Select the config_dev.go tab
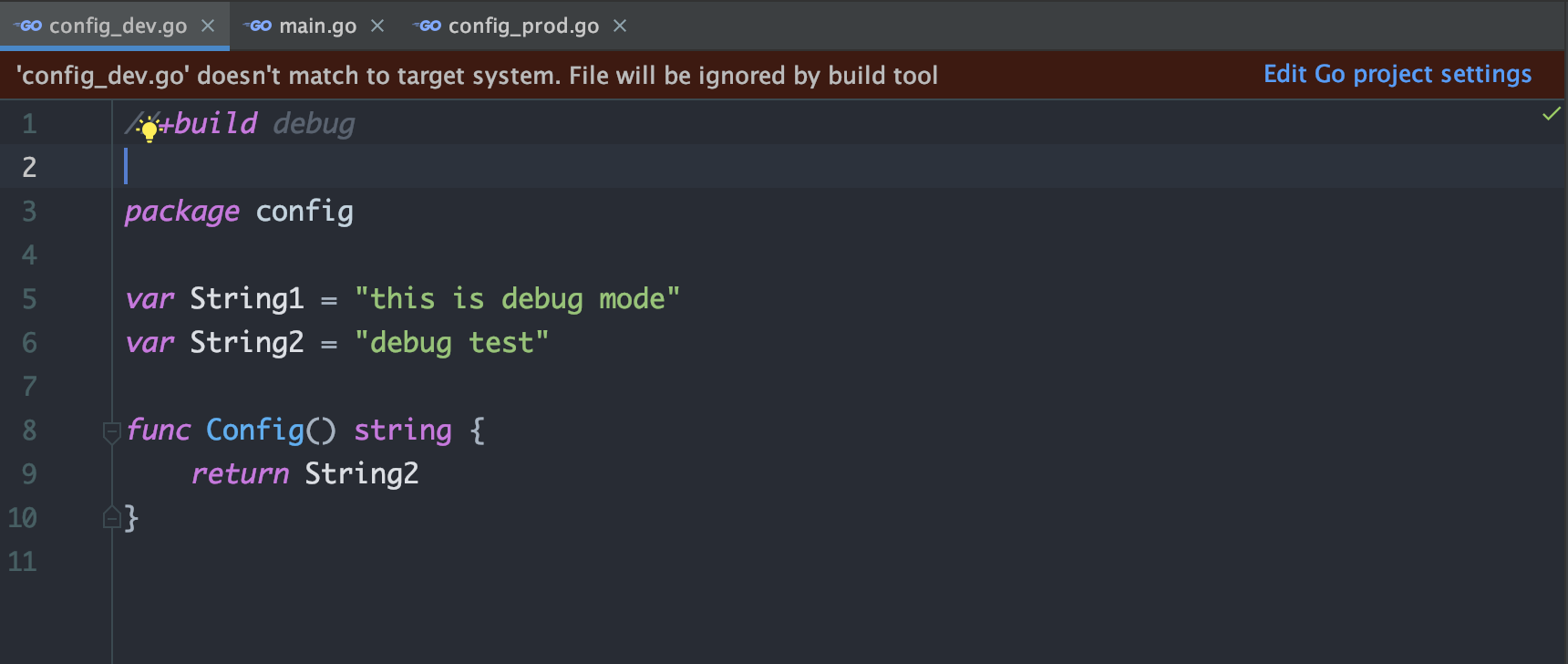The height and width of the screenshot is (664, 1568). 118,26
